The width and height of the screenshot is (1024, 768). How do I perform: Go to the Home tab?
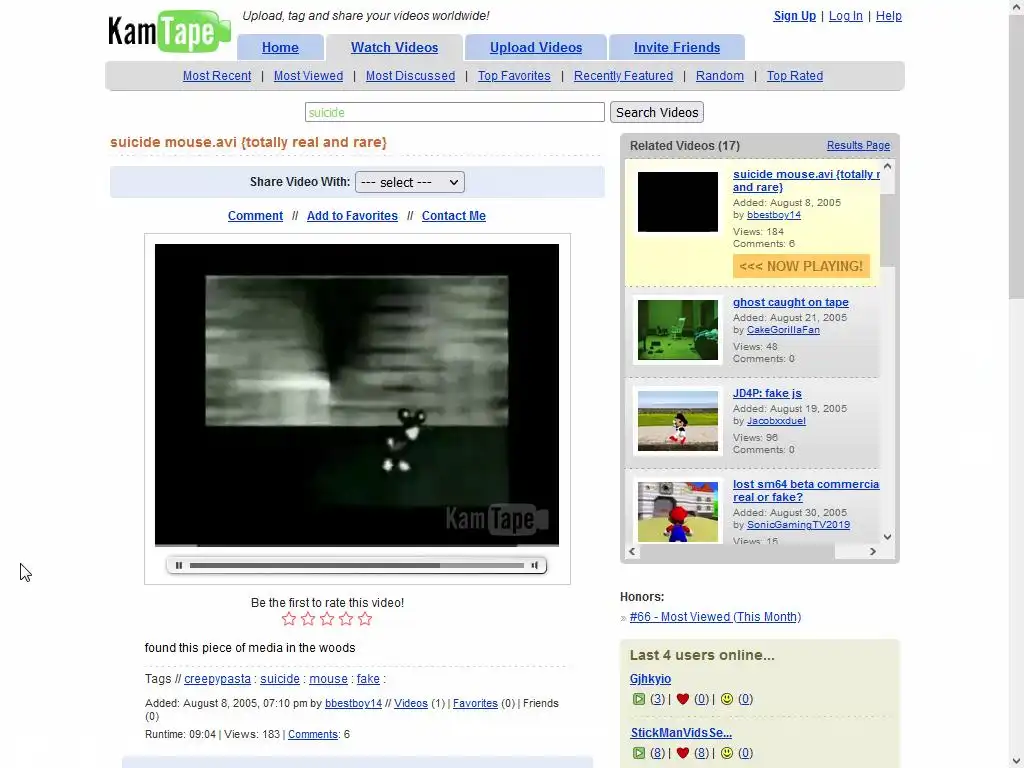280,48
